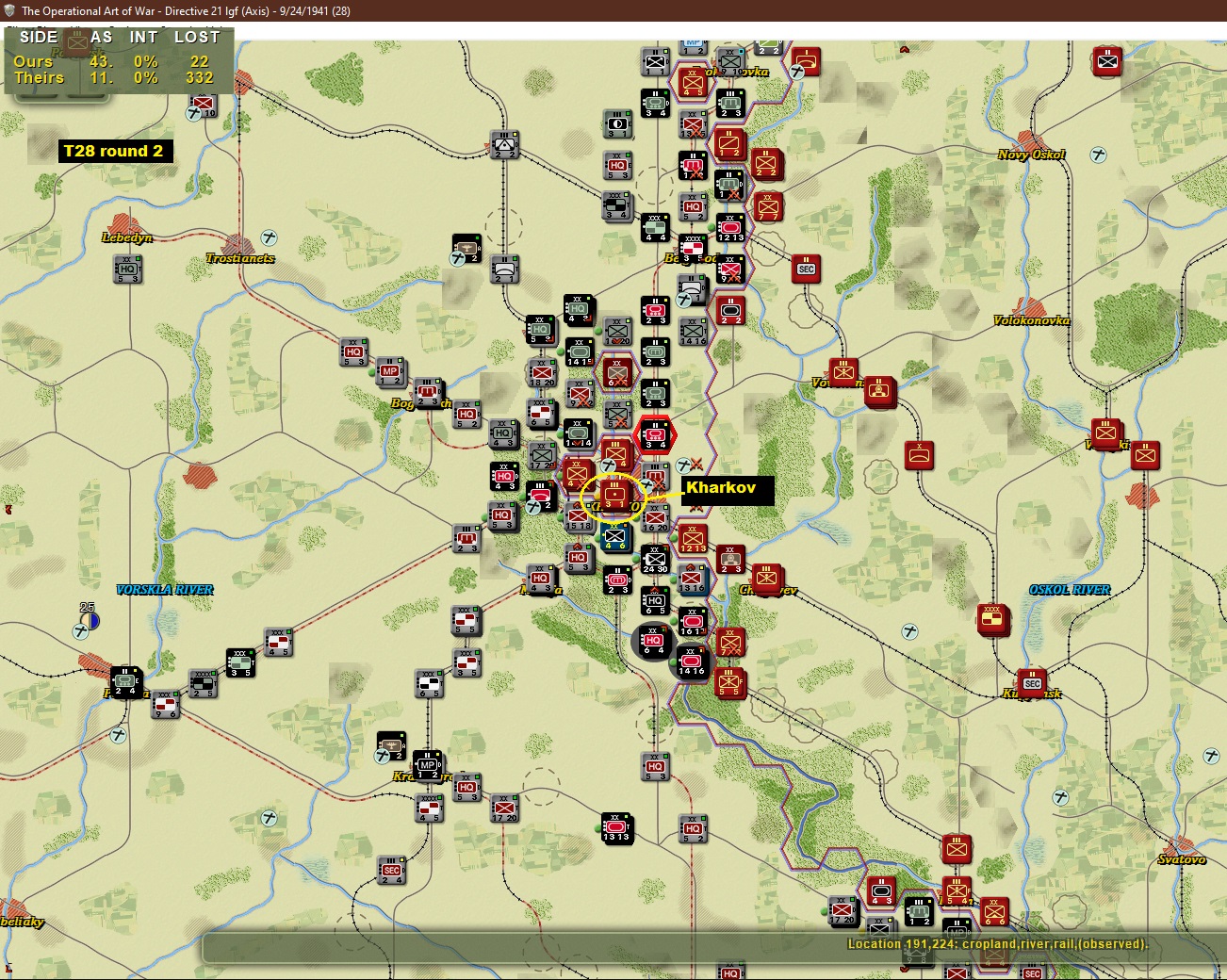The width and height of the screenshot is (1227, 980).
Task: Click the gray HQ '5 2' unit south of the '5 3' HQ
Action: coord(693,828)
